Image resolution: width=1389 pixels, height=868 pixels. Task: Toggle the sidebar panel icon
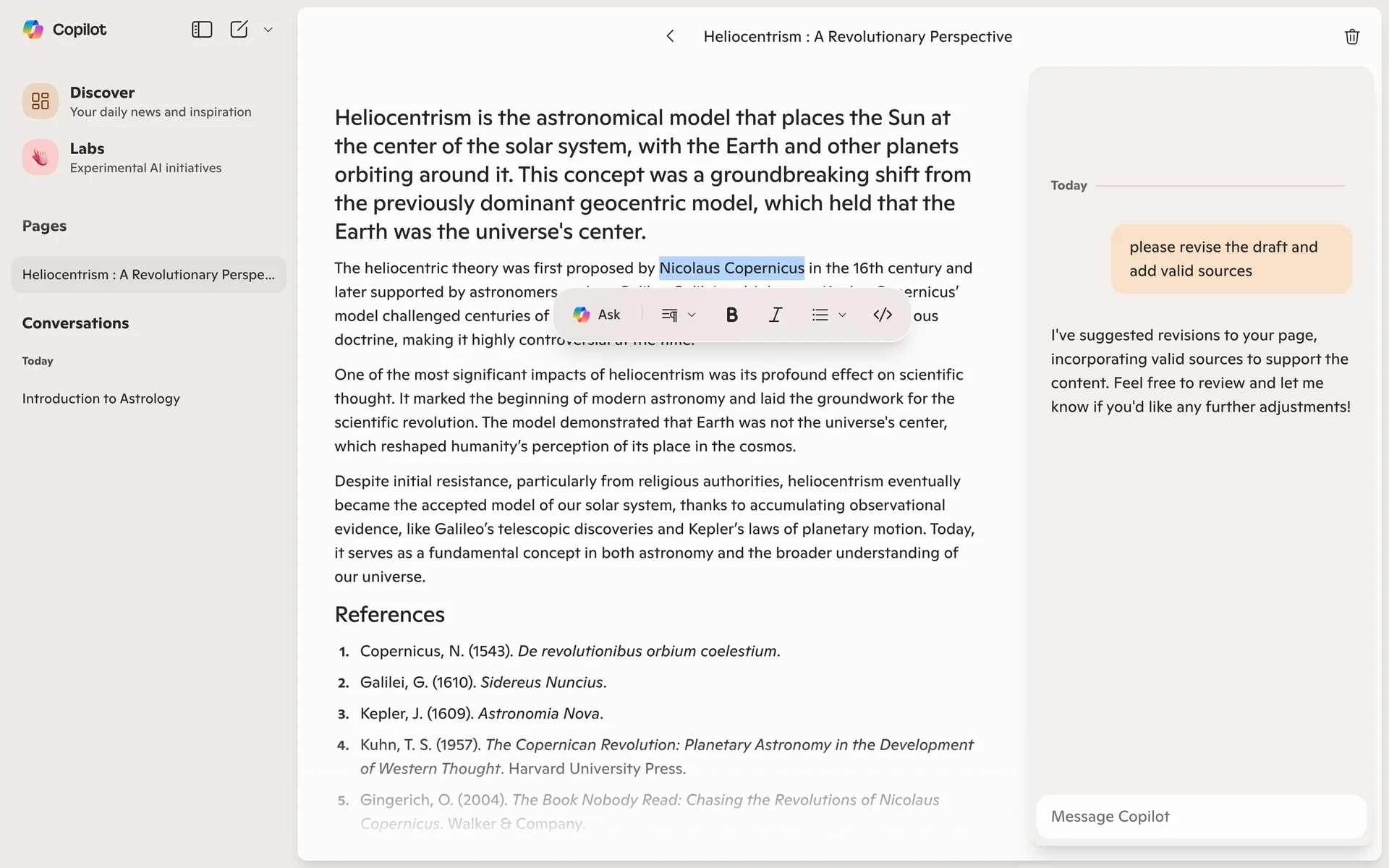point(201,30)
